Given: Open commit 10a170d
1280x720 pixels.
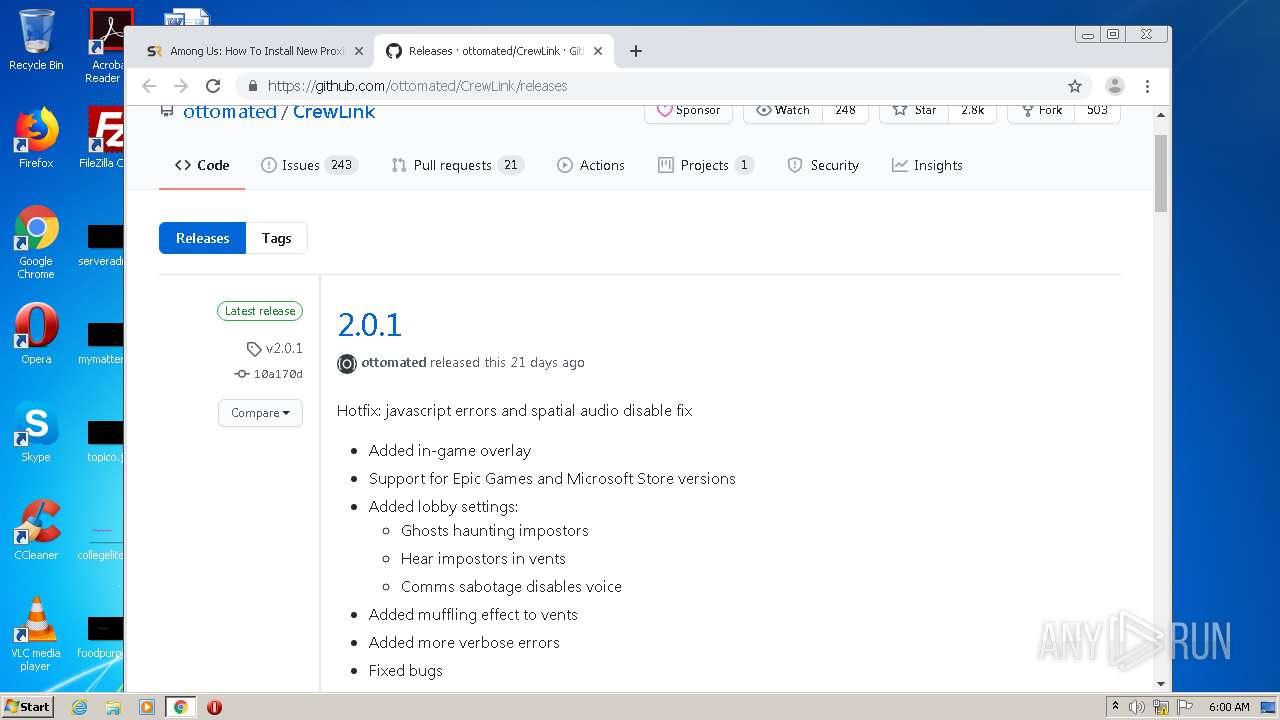Looking at the screenshot, I should pyautogui.click(x=269, y=374).
